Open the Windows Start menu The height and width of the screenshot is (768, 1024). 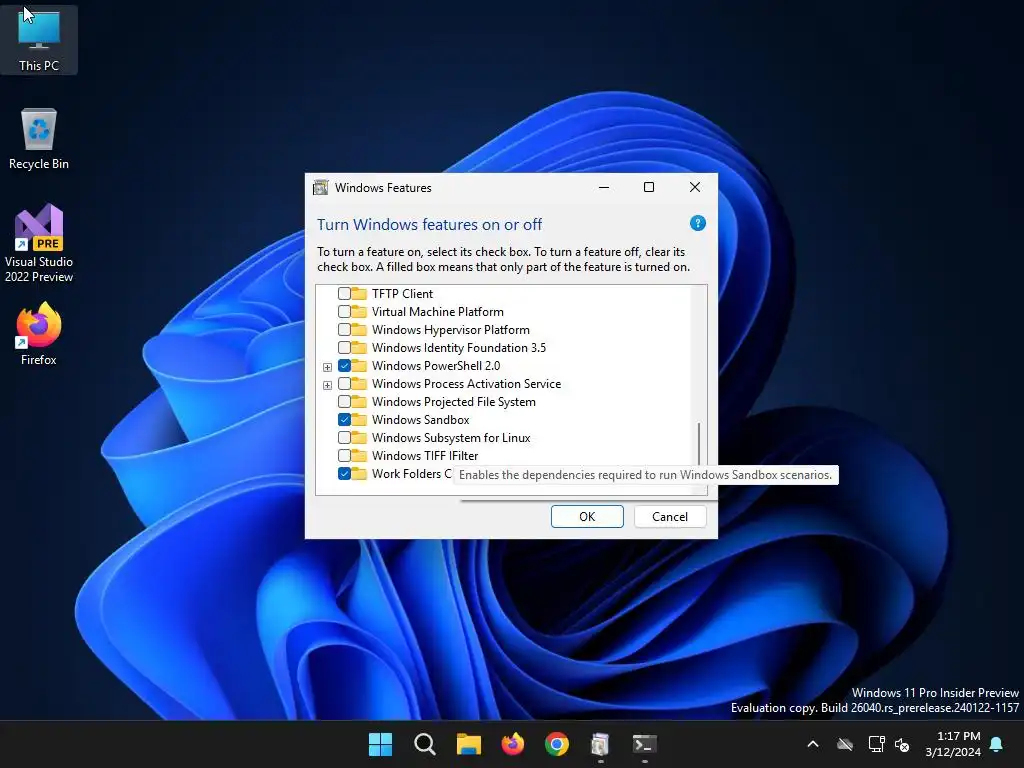tap(380, 744)
